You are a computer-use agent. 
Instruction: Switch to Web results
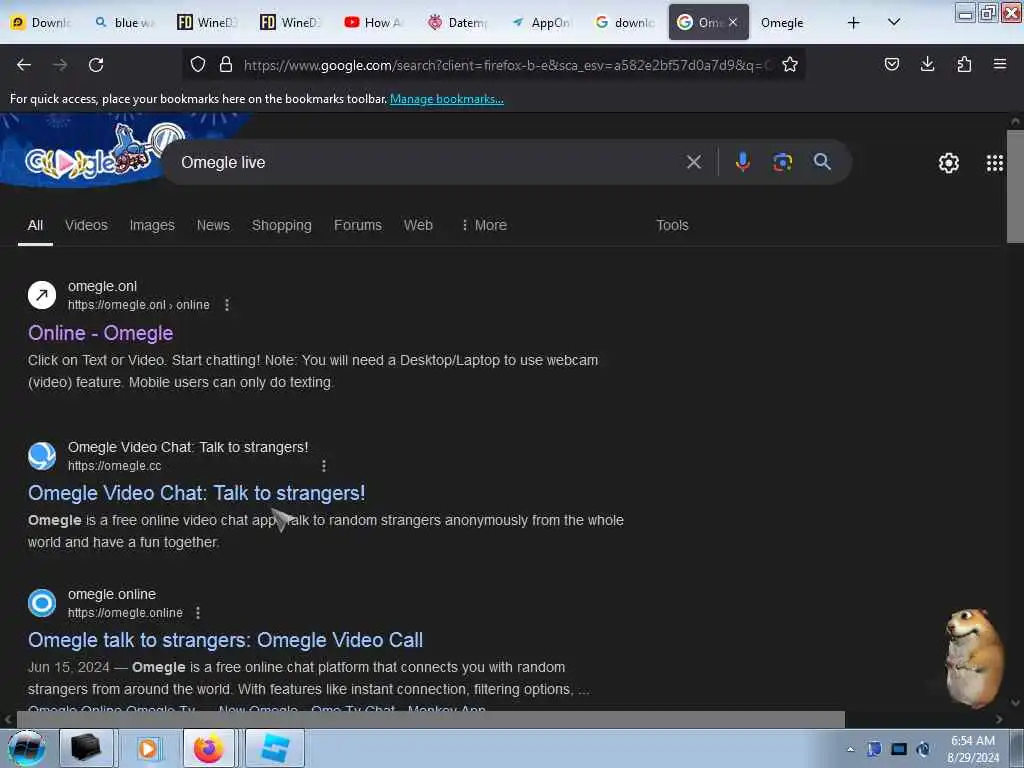(418, 225)
